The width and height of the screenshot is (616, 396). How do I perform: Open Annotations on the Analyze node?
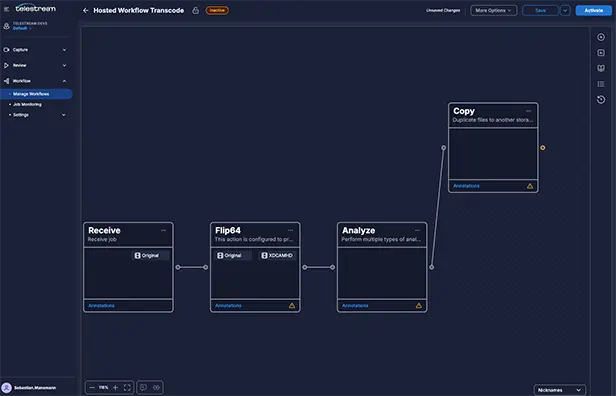click(x=355, y=306)
